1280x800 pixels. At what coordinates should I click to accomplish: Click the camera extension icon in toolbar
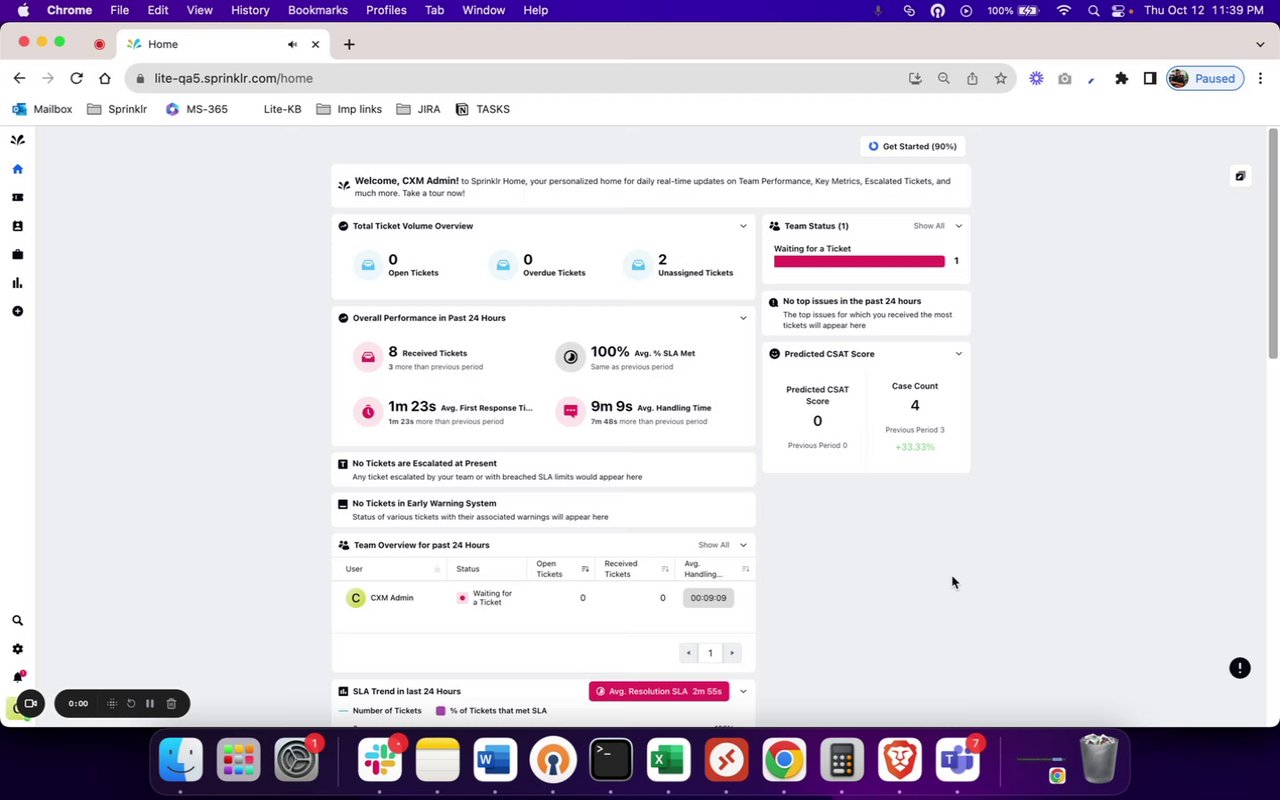coord(1064,78)
